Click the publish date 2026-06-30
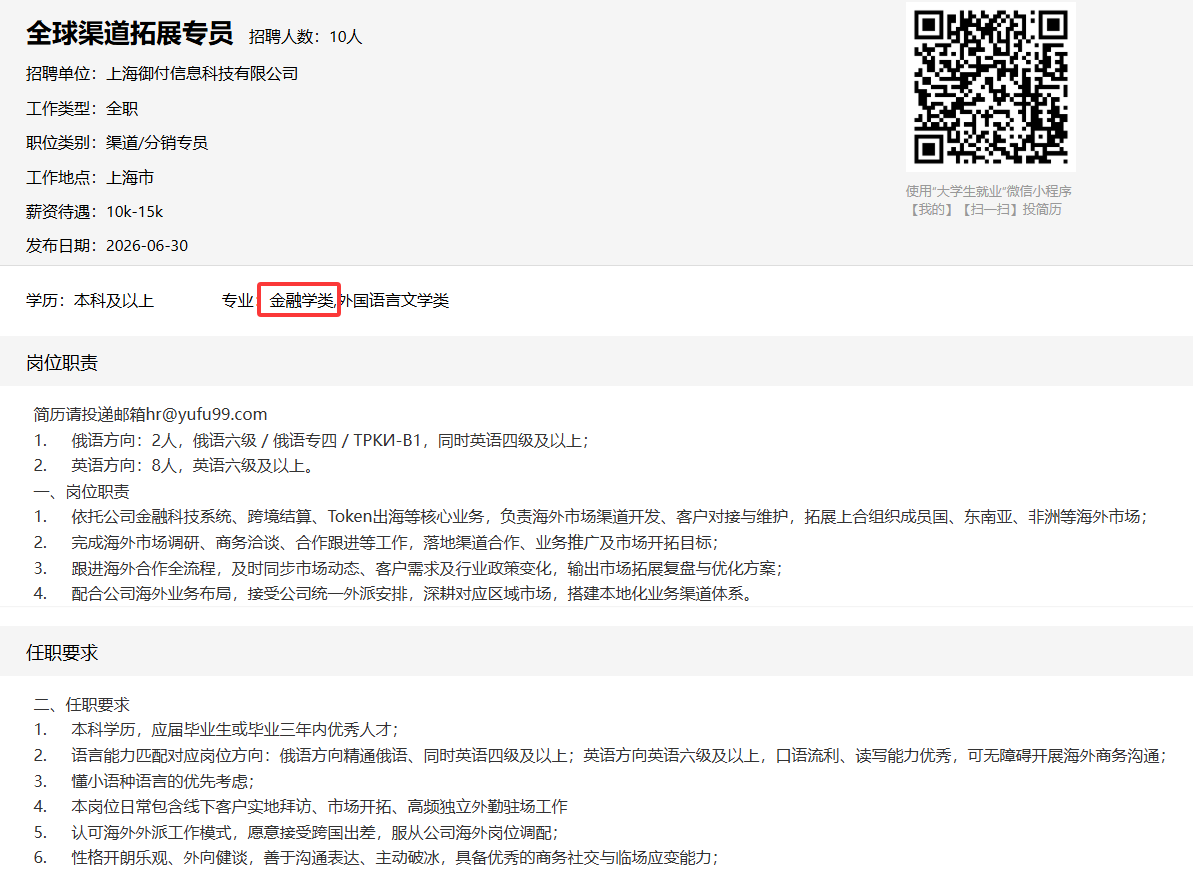 click(x=147, y=246)
